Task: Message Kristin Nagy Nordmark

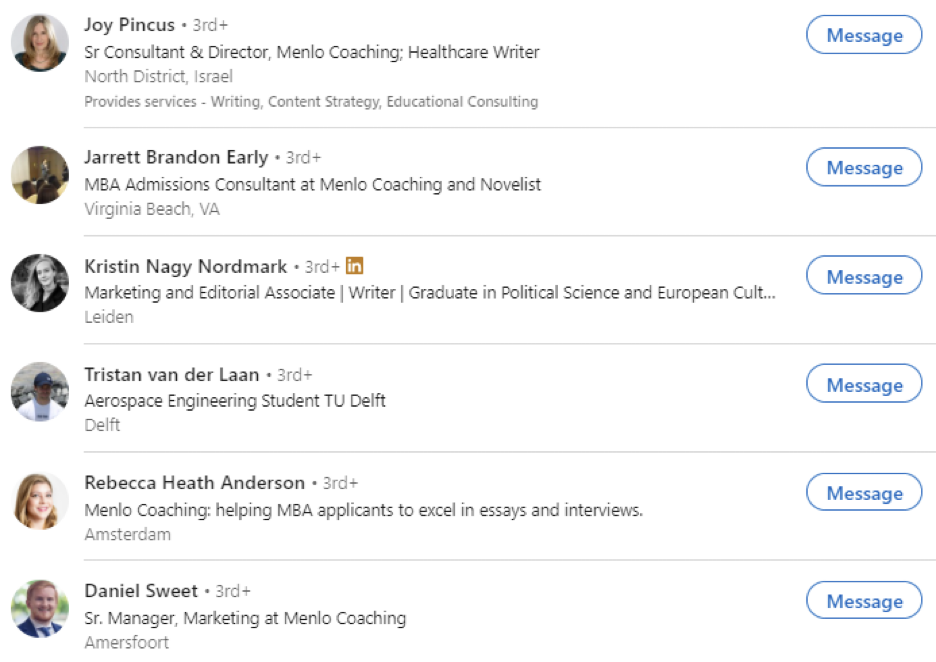Action: point(864,276)
